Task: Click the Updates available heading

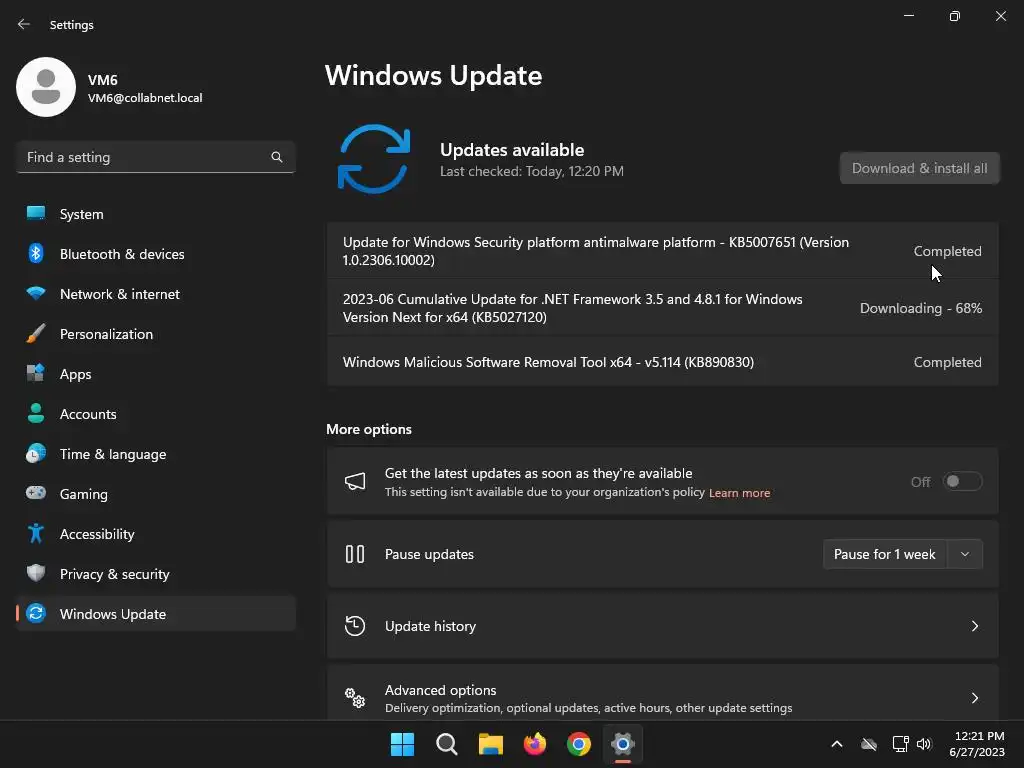Action: pos(512,150)
